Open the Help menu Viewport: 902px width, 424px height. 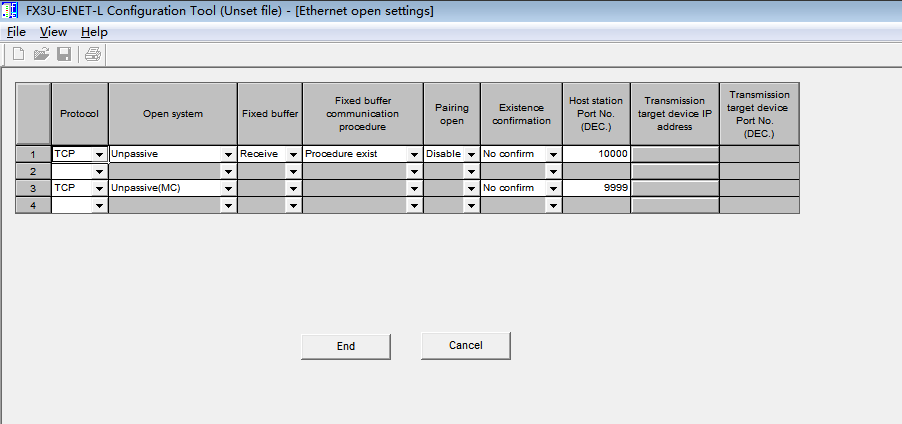[x=94, y=32]
